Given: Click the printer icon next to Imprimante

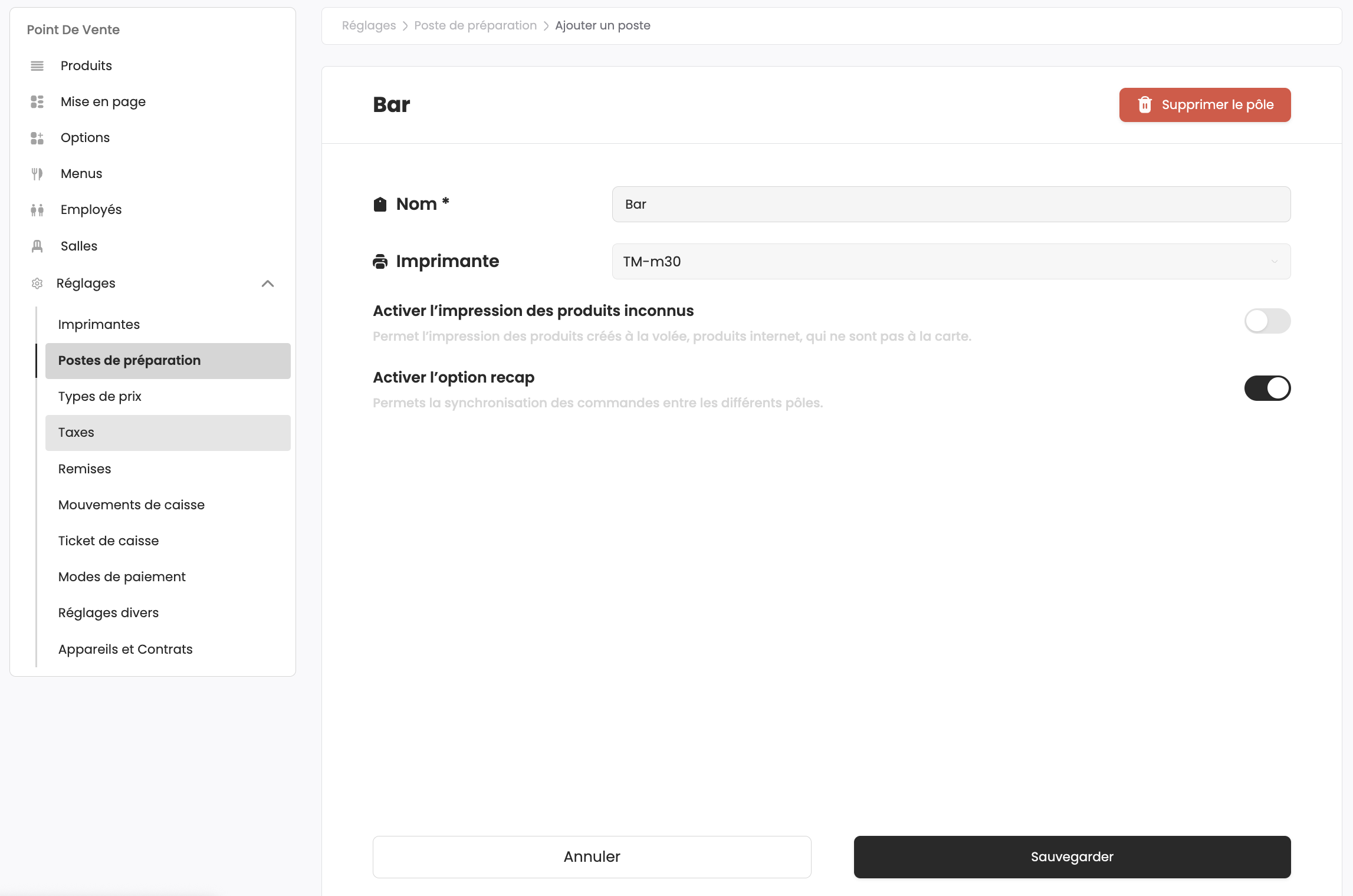Looking at the screenshot, I should coord(380,261).
